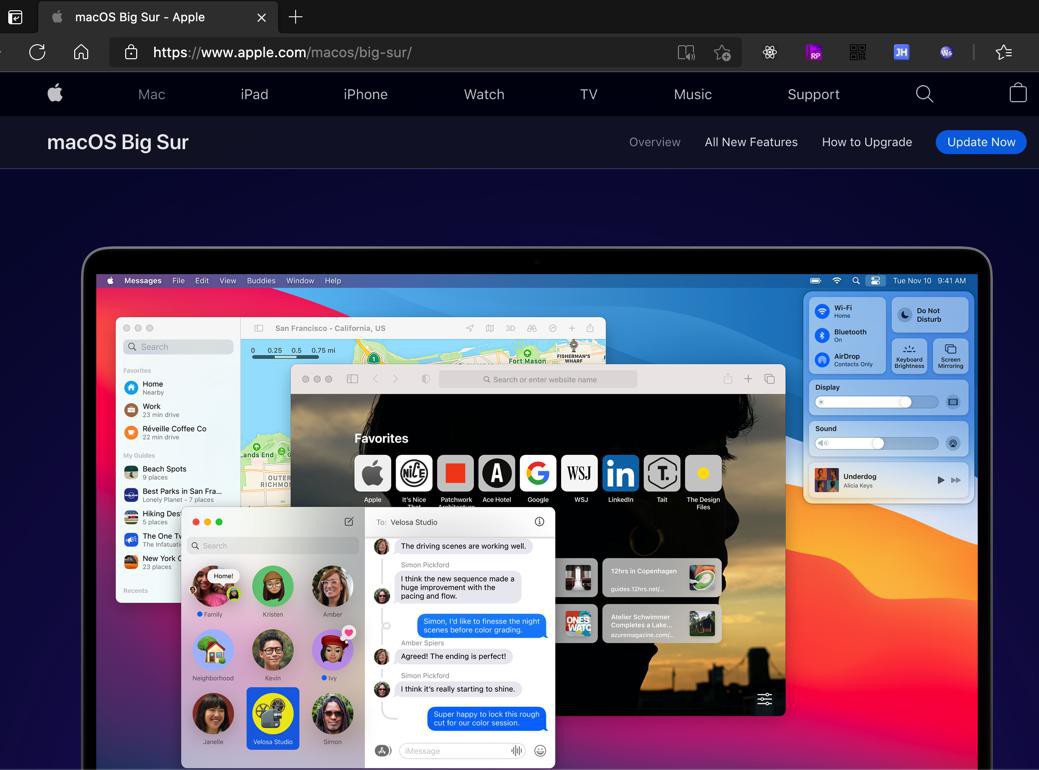
Task: Select Réveille Coffee Co in Maps sidebar
Action: coord(174,432)
